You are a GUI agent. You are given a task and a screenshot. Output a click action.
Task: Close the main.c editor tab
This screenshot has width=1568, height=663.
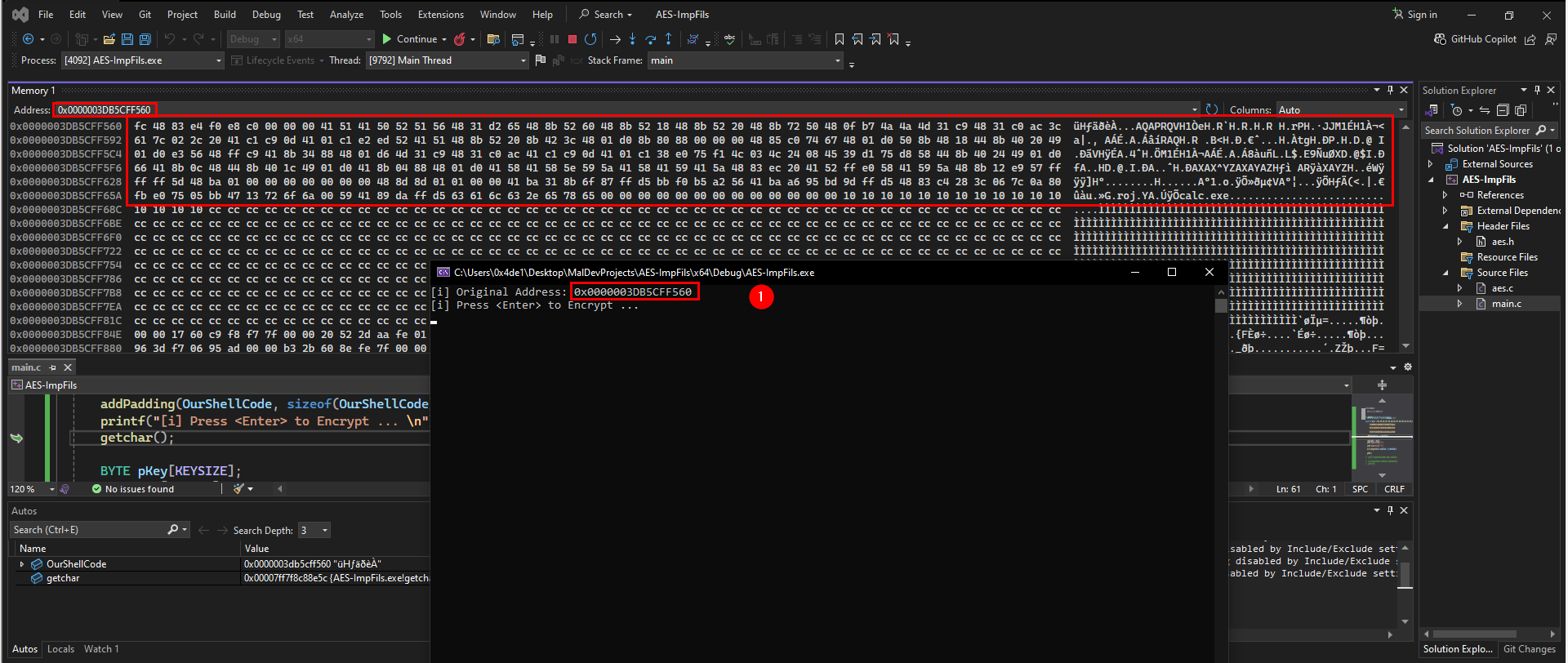[x=69, y=367]
